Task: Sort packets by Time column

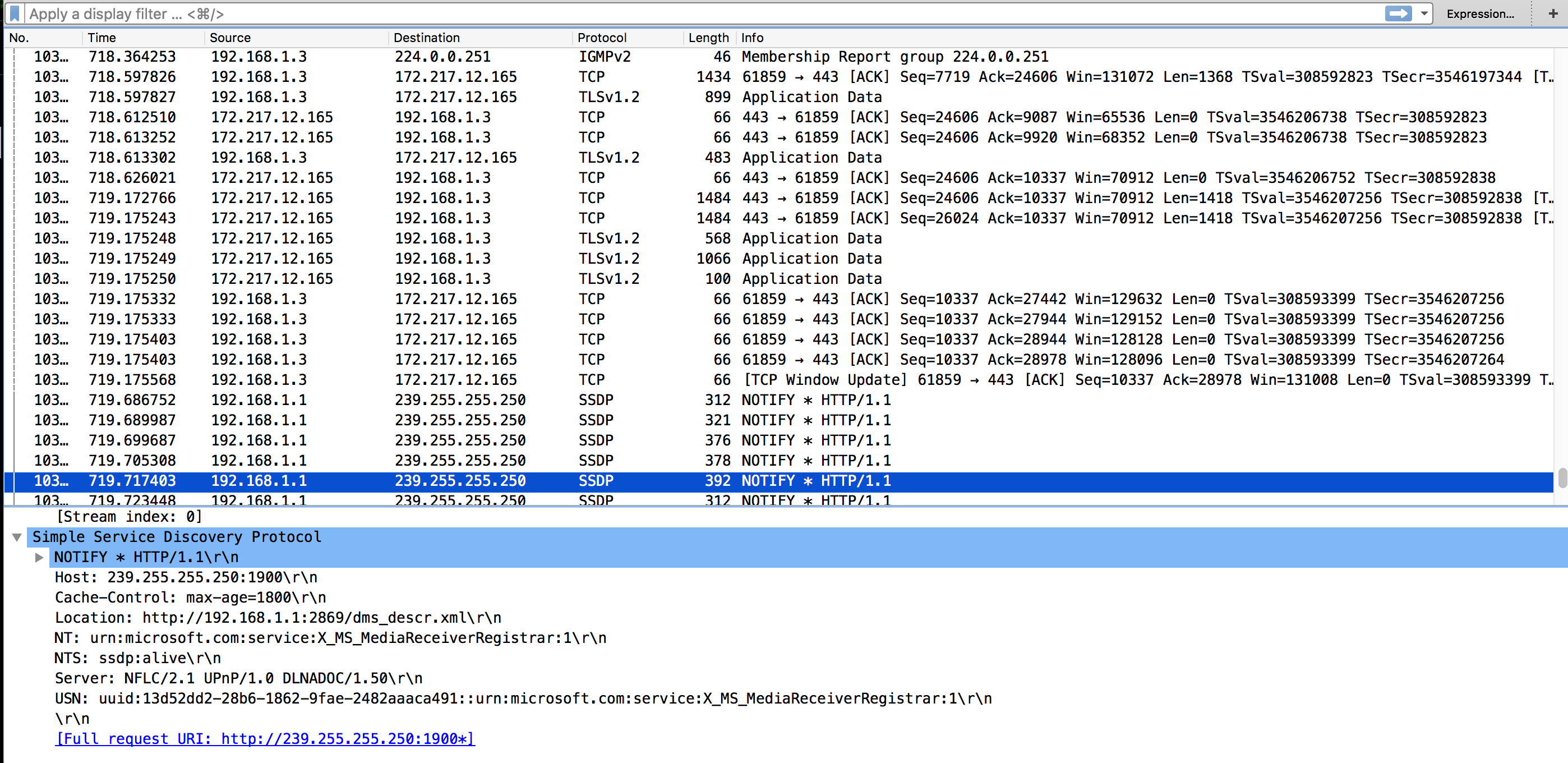Action: point(102,38)
